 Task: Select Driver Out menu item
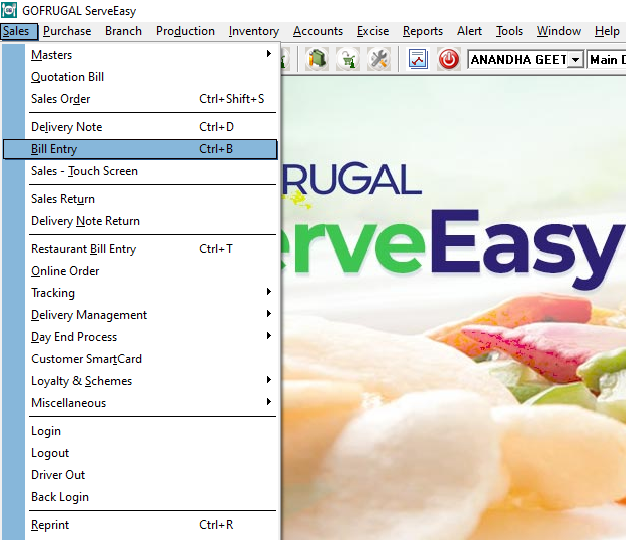[139, 475]
